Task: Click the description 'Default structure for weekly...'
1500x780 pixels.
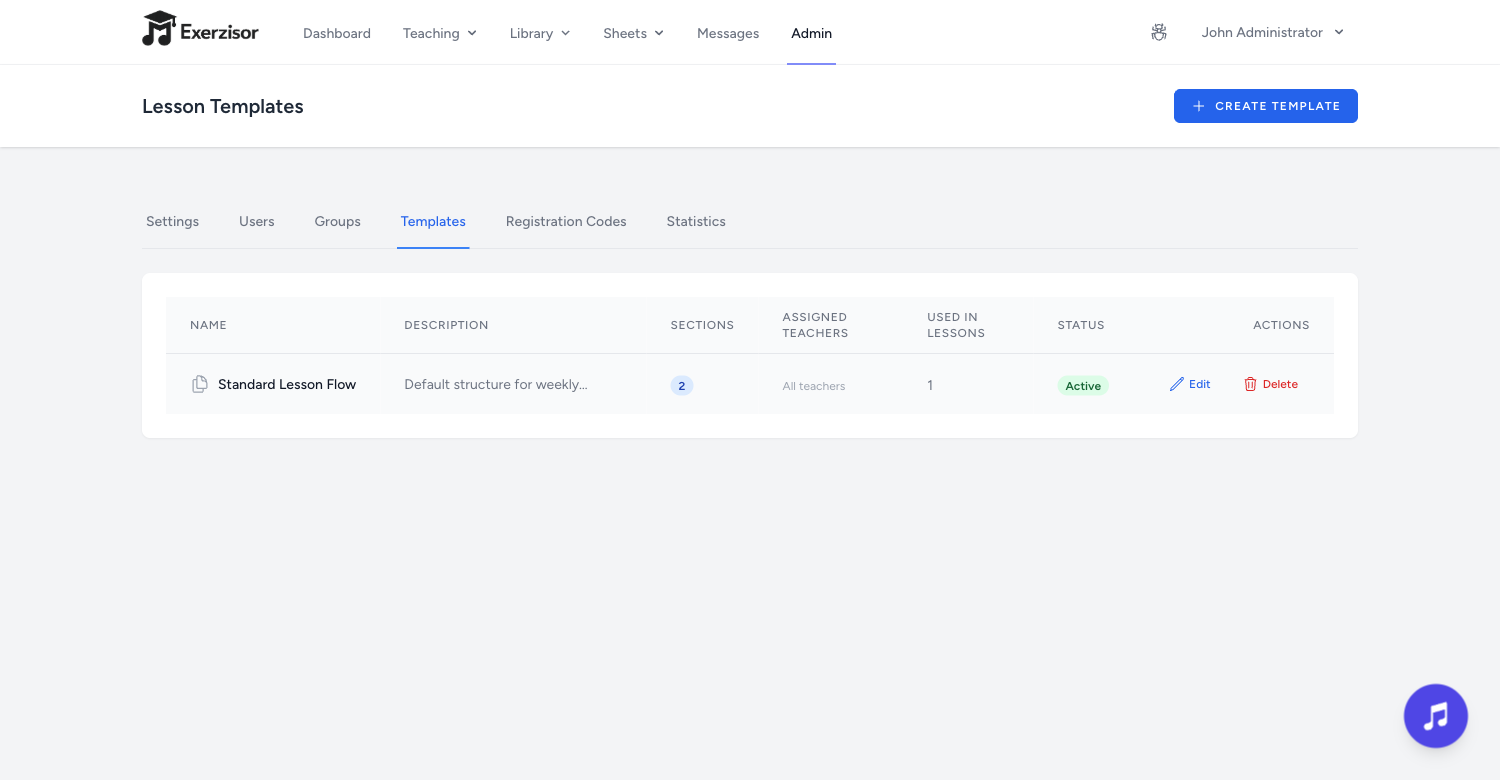Action: coord(496,384)
